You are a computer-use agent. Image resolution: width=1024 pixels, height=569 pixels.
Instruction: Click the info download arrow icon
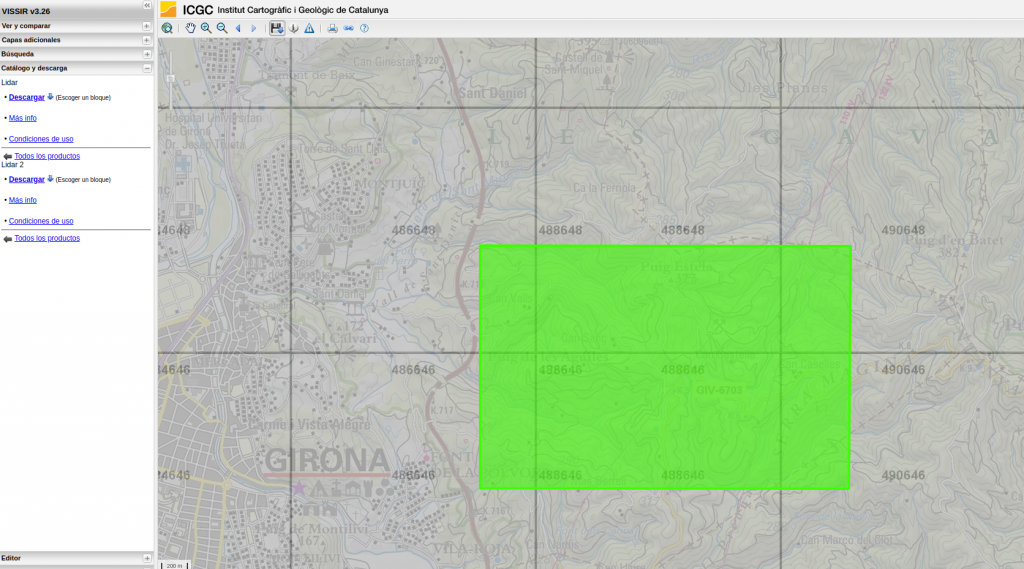pyautogui.click(x=294, y=28)
